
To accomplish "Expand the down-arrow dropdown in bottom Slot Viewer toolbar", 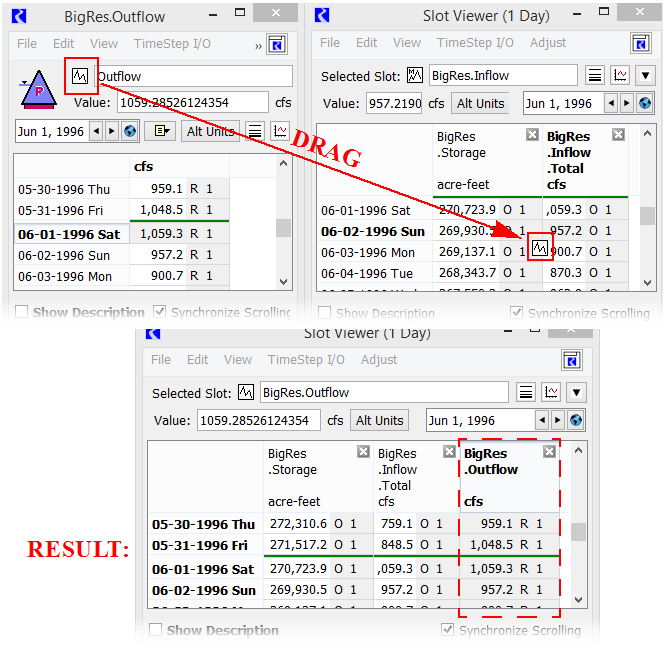I will pos(576,393).
